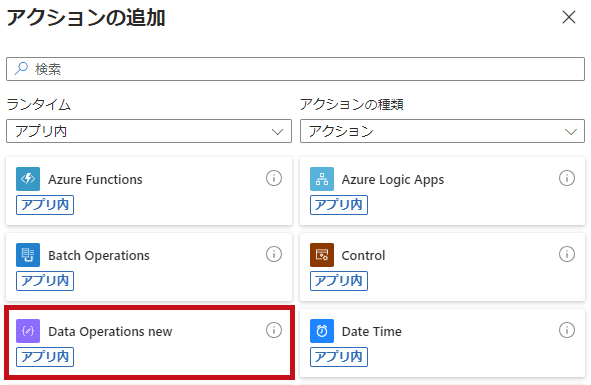Click the Batch Operations connector icon
Screen dimensions: 591x385
click(x=28, y=255)
